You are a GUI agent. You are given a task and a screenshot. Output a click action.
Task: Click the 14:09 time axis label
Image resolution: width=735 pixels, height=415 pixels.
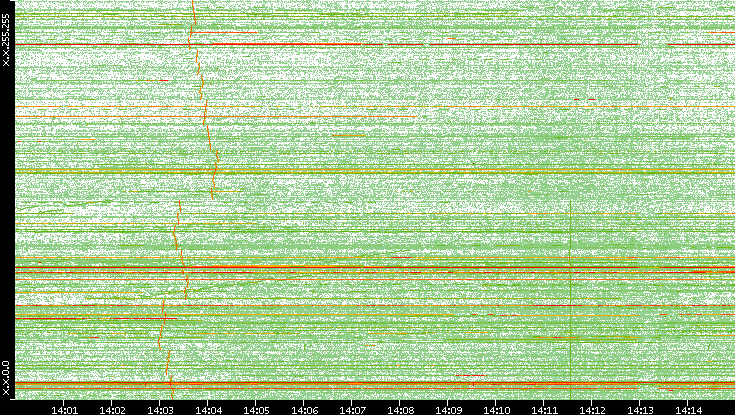point(448,410)
